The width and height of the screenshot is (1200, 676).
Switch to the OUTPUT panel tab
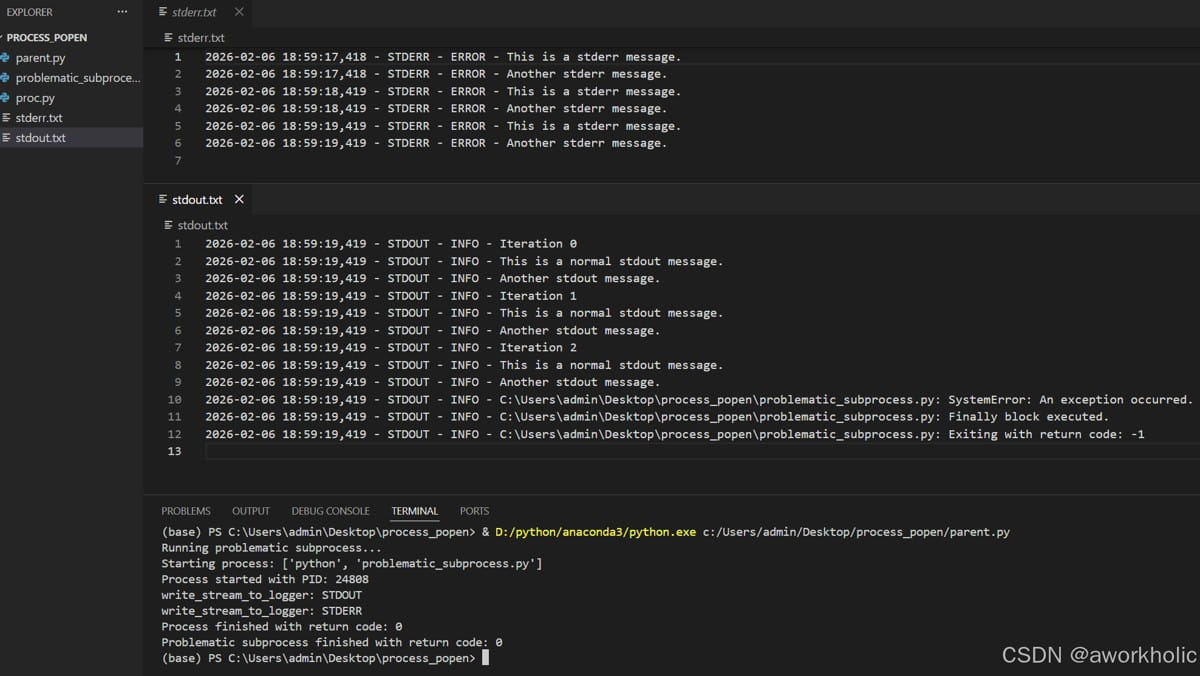click(x=251, y=511)
